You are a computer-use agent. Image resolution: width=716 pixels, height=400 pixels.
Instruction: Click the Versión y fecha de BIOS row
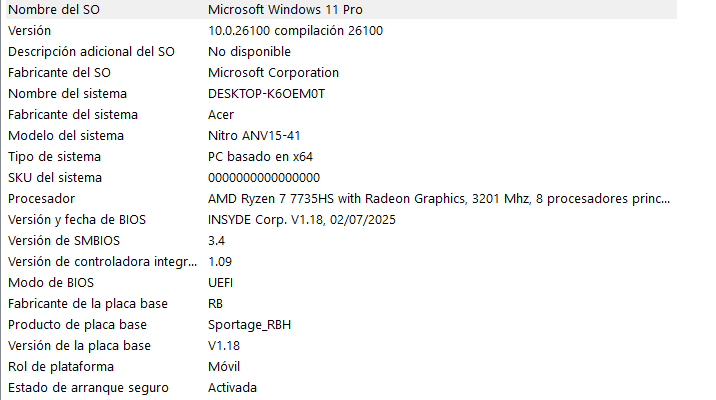341,220
